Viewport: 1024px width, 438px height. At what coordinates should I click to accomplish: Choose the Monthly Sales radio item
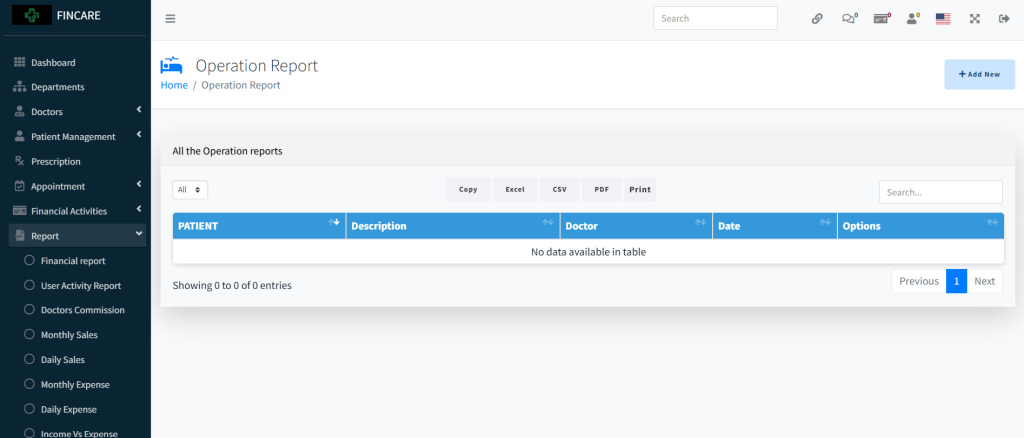[69, 335]
